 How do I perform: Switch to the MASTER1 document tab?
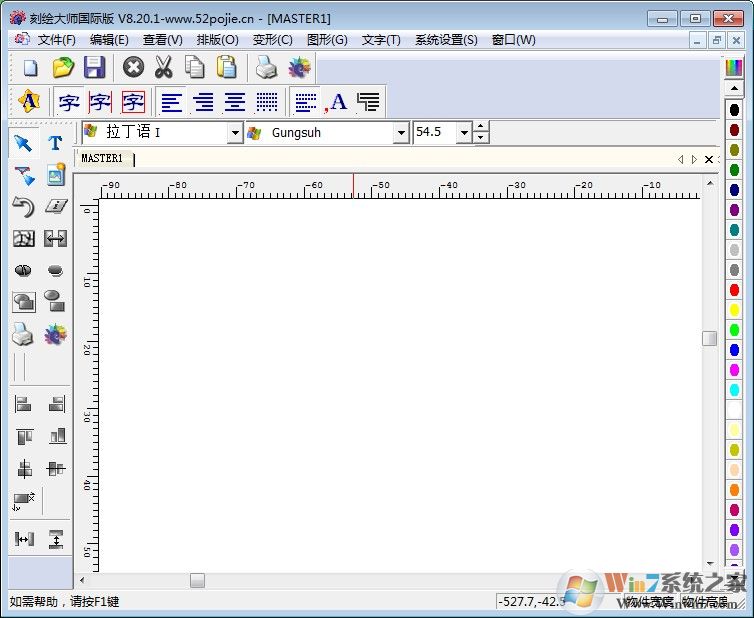(x=102, y=159)
